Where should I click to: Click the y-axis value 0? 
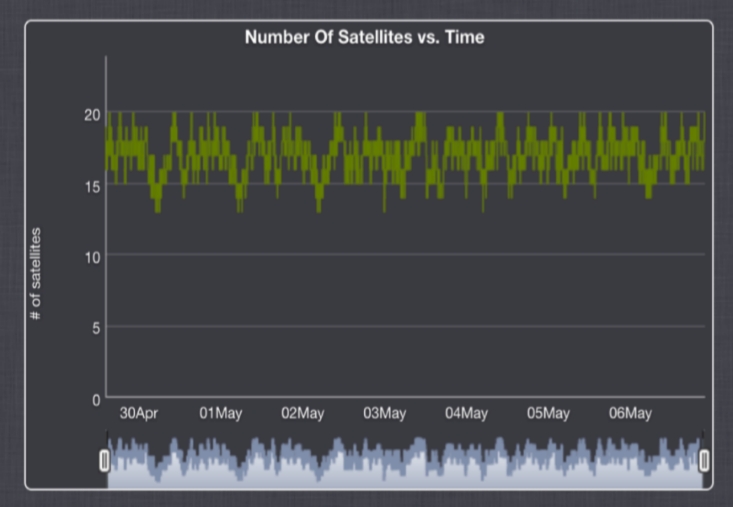tap(95, 399)
